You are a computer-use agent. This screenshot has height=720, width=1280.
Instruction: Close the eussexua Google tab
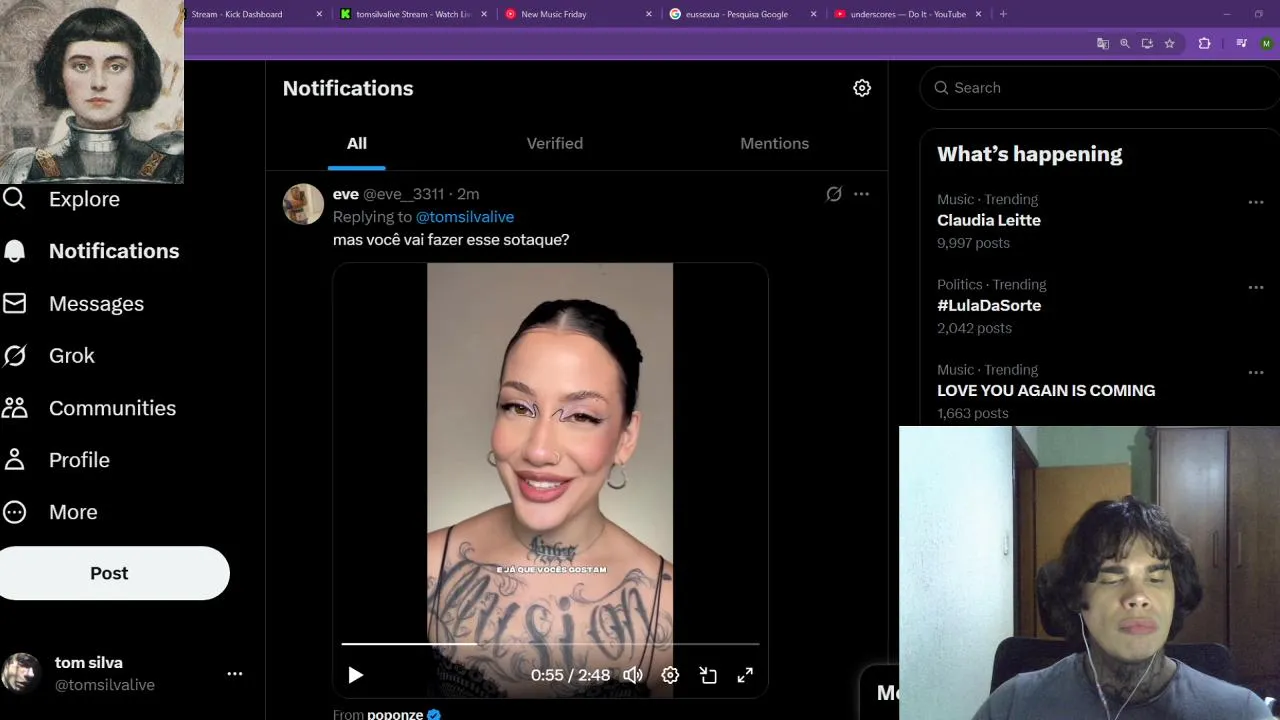click(813, 14)
